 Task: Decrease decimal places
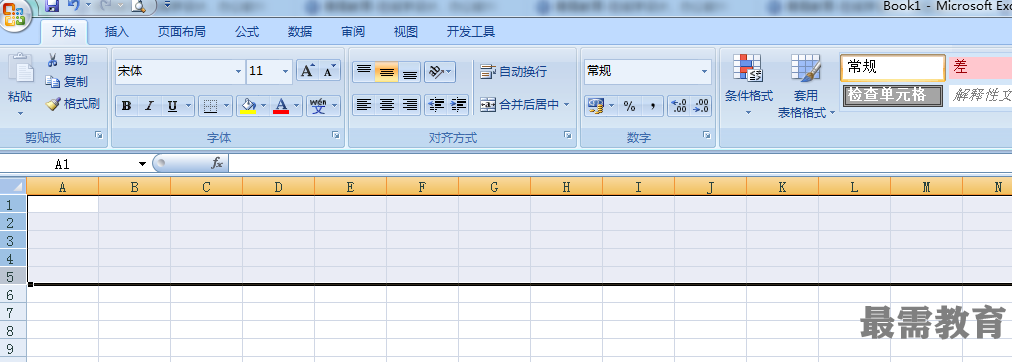click(x=701, y=106)
